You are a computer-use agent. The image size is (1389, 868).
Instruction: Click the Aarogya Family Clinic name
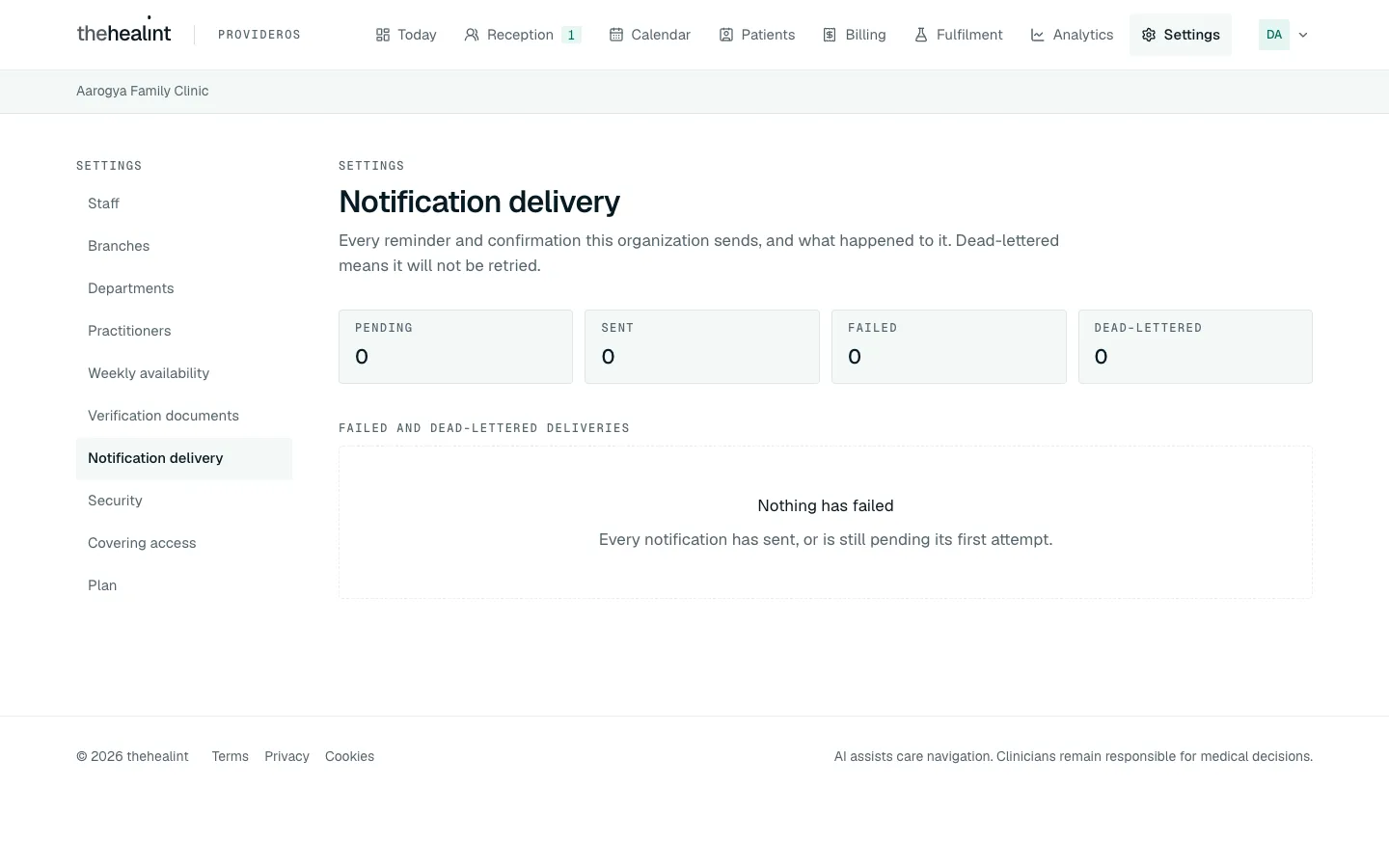tap(143, 91)
